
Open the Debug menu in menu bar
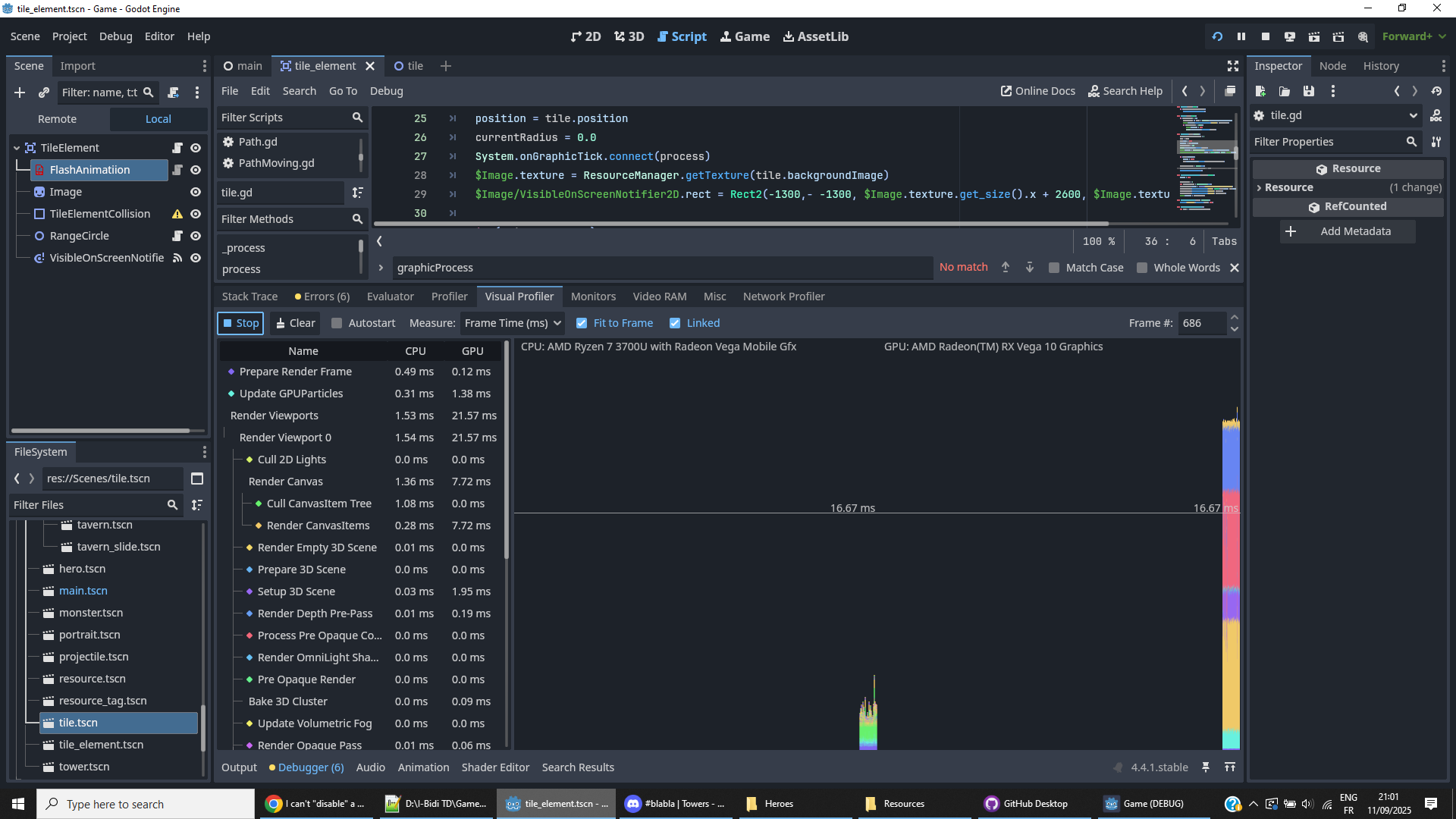pyautogui.click(x=115, y=36)
